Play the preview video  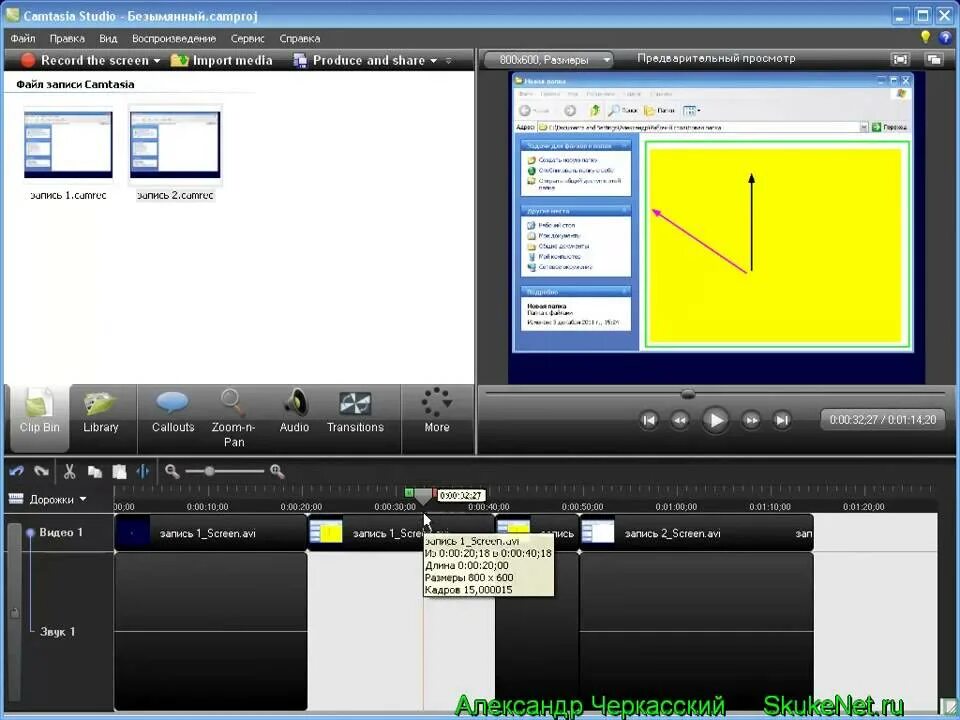[x=714, y=420]
